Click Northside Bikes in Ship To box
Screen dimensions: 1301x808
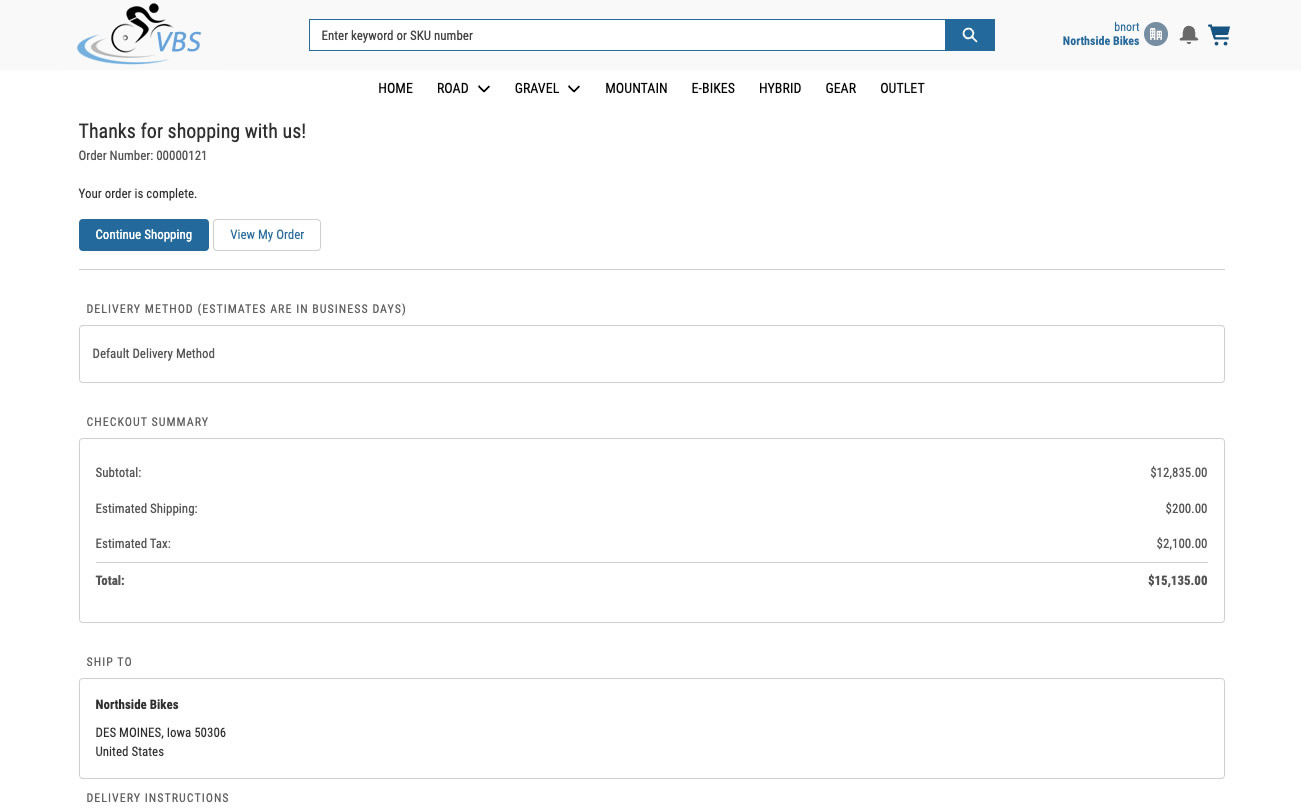pos(137,705)
